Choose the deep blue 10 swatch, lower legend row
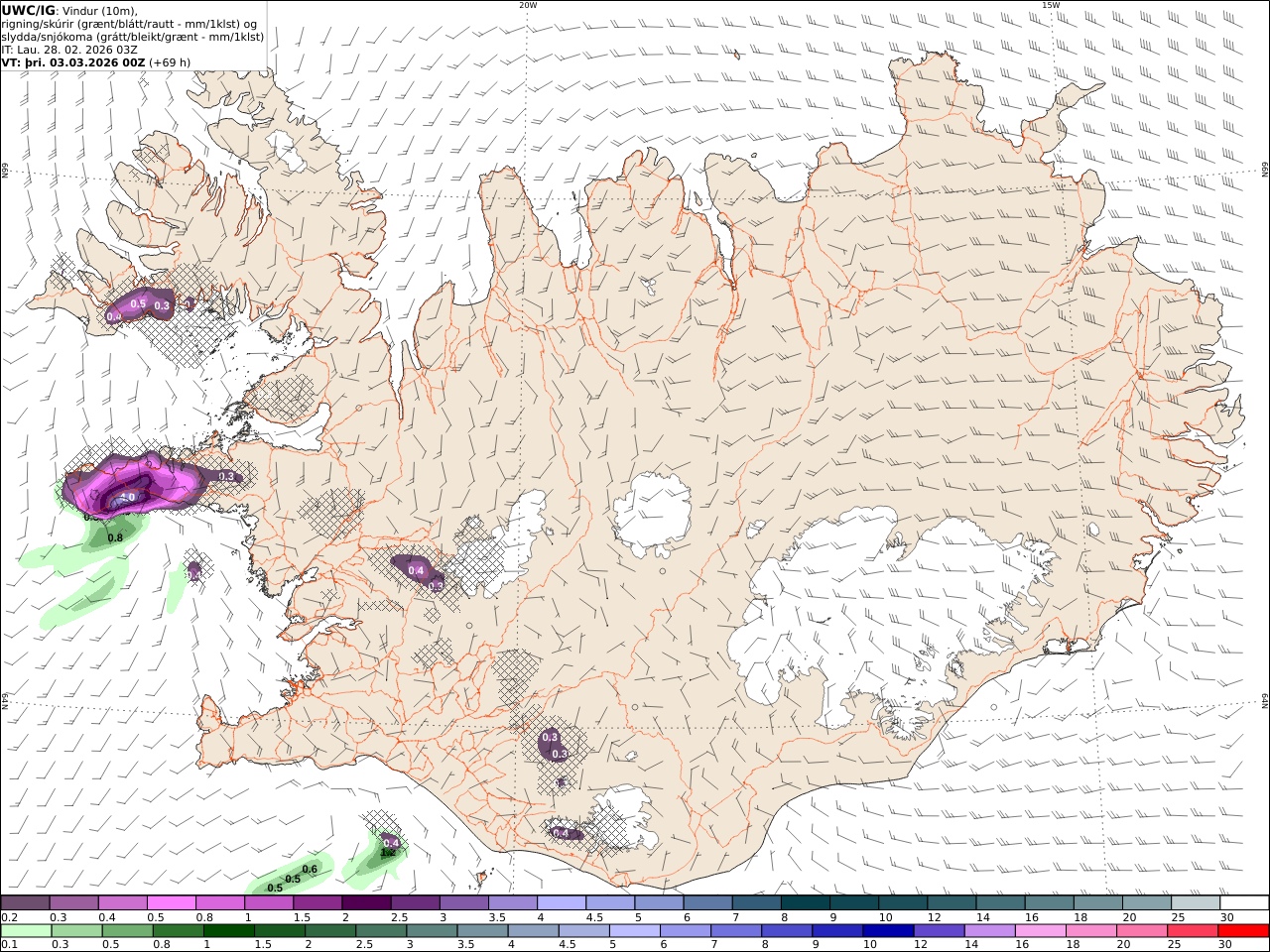Image resolution: width=1270 pixels, height=952 pixels. pos(887,931)
